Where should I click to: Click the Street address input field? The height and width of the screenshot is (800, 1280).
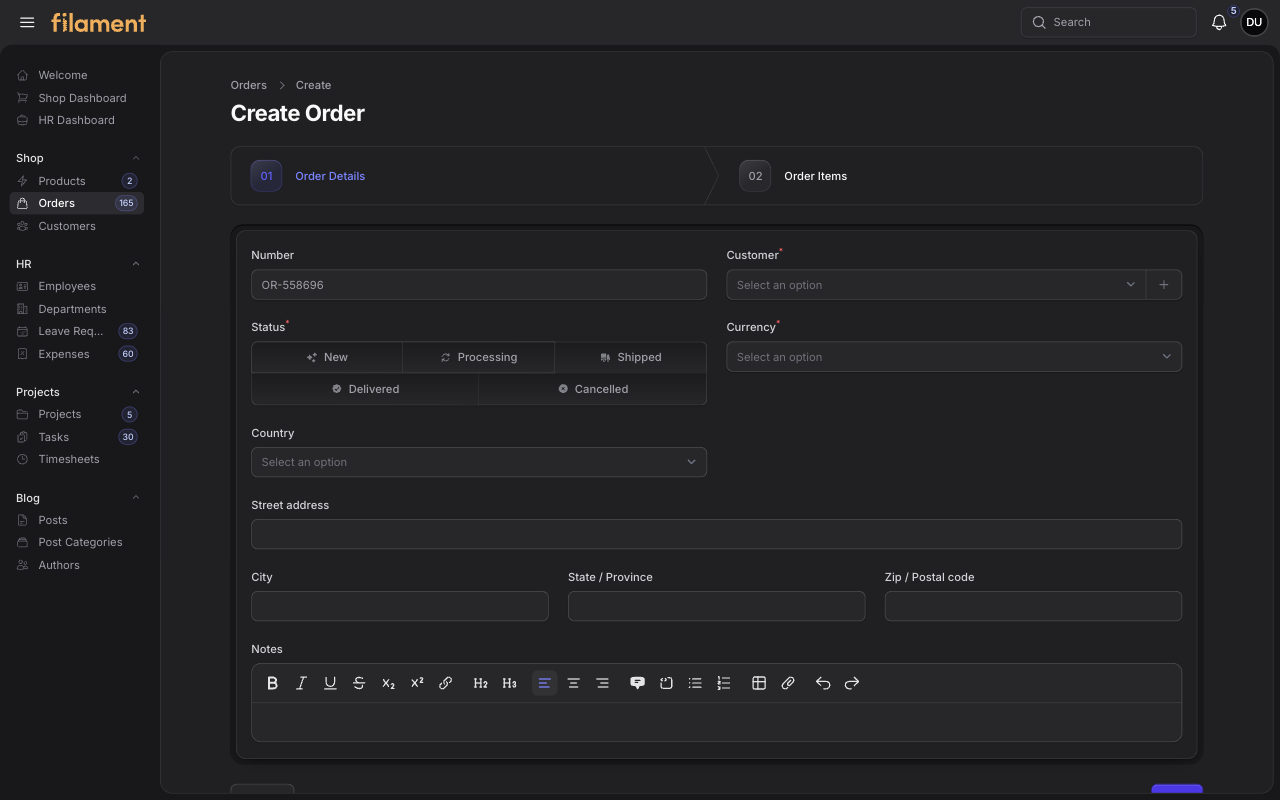(x=716, y=534)
